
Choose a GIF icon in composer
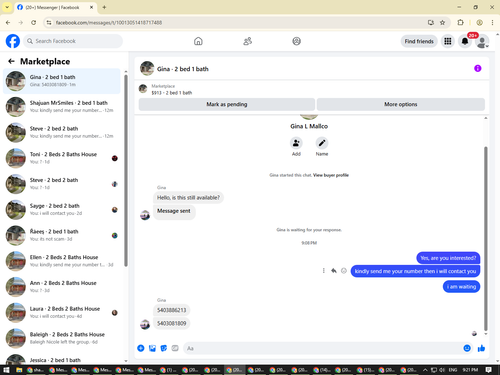coord(175,348)
